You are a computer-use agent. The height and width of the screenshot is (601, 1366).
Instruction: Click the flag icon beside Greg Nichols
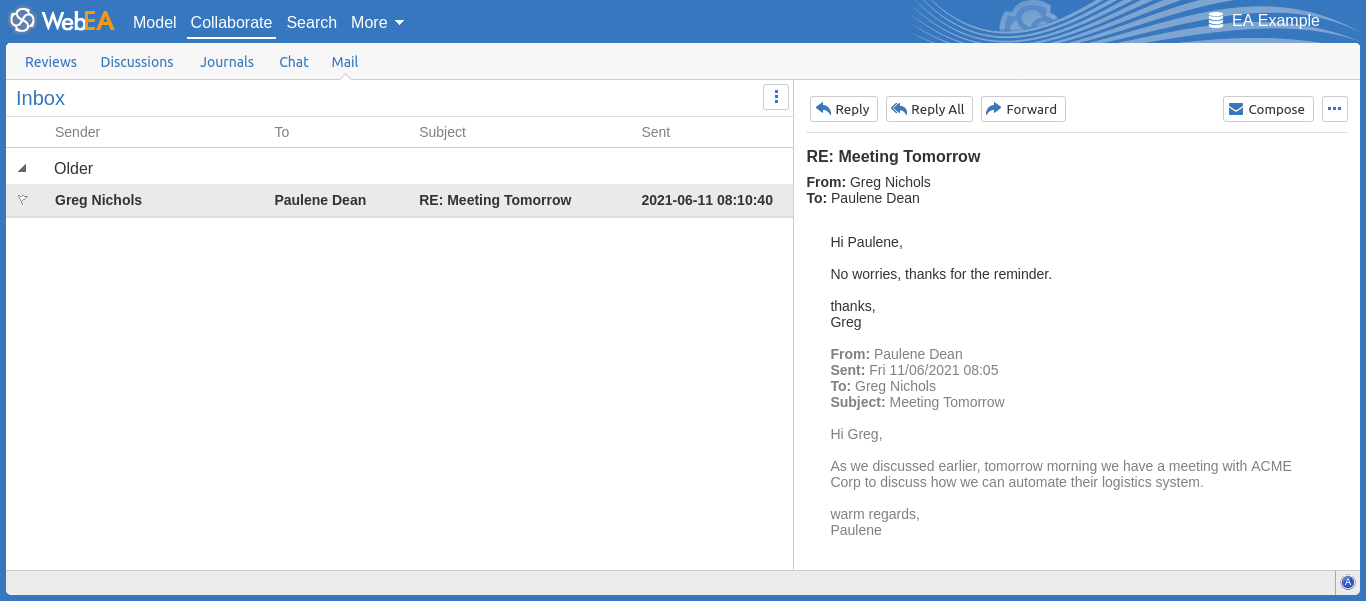[23, 200]
